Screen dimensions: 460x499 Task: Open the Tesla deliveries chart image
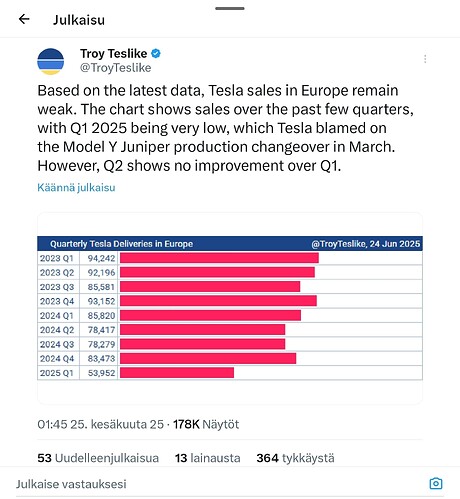tap(230, 308)
